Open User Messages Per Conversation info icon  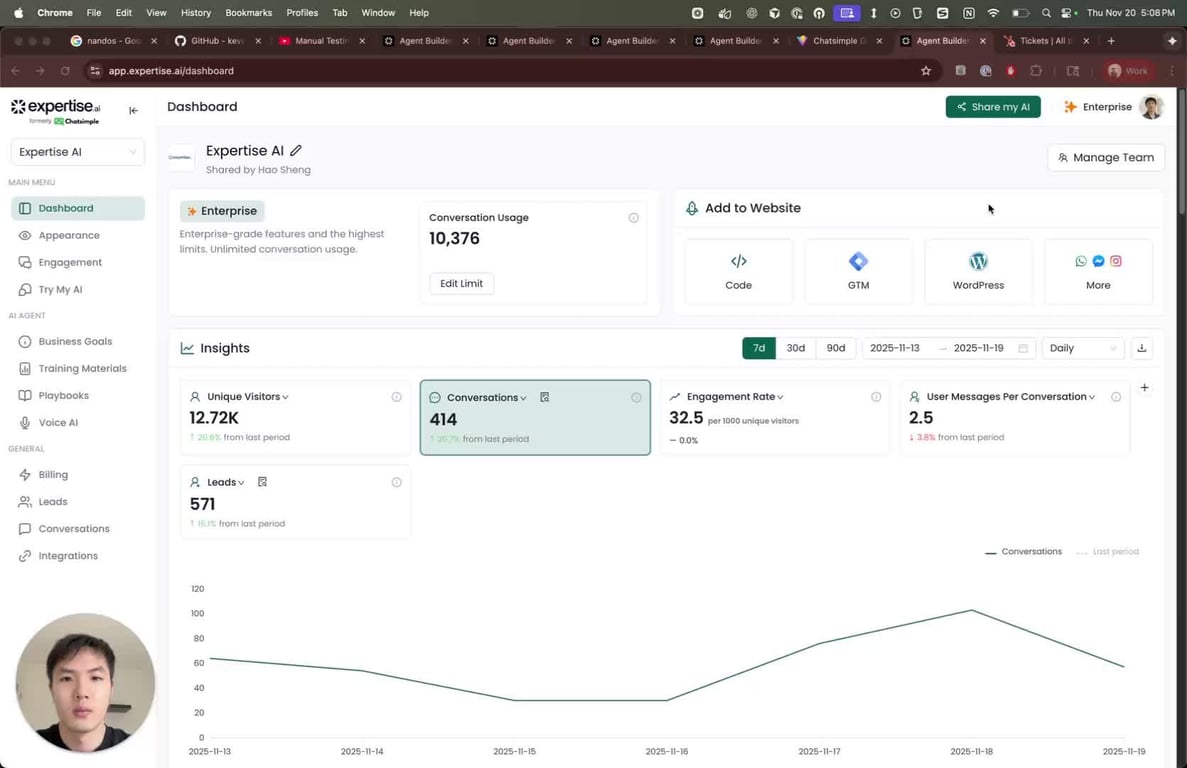(1116, 396)
